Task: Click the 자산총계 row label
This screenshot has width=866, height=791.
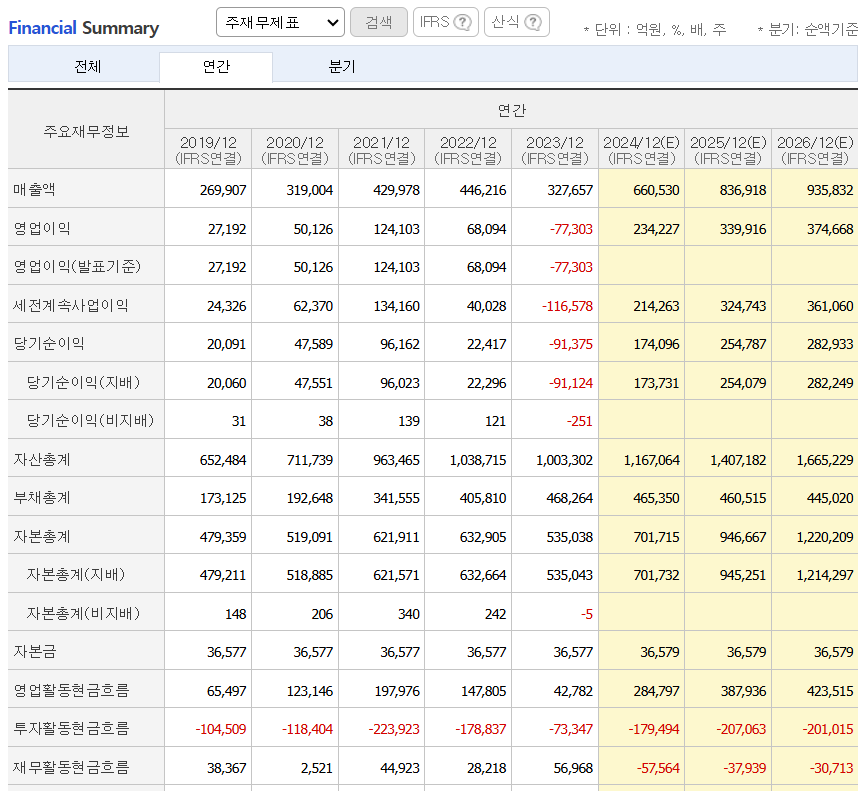Action: 42,460
